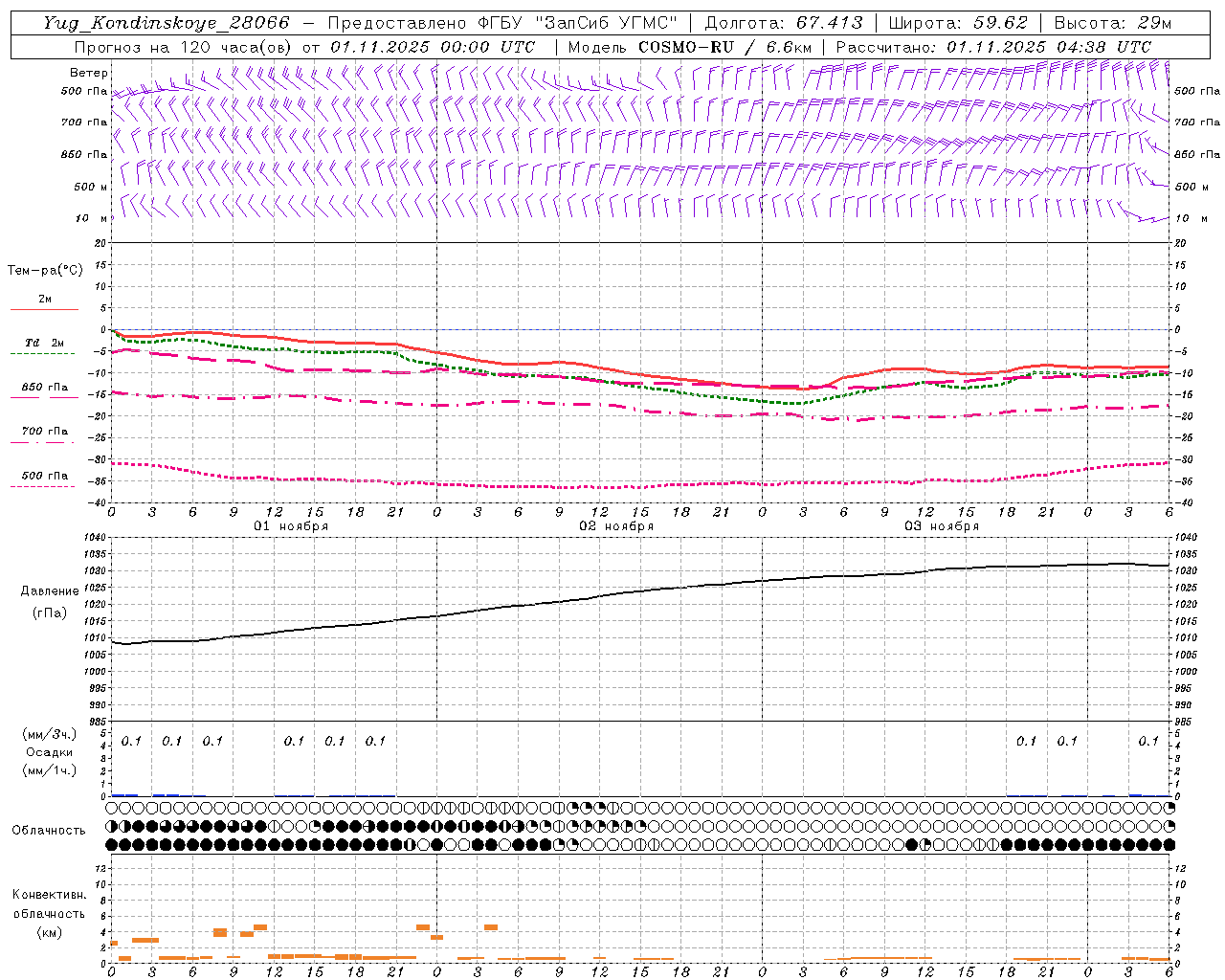Click the (мм/1ч.) precipitation unit label
The height and width of the screenshot is (980, 1225).
(x=49, y=770)
